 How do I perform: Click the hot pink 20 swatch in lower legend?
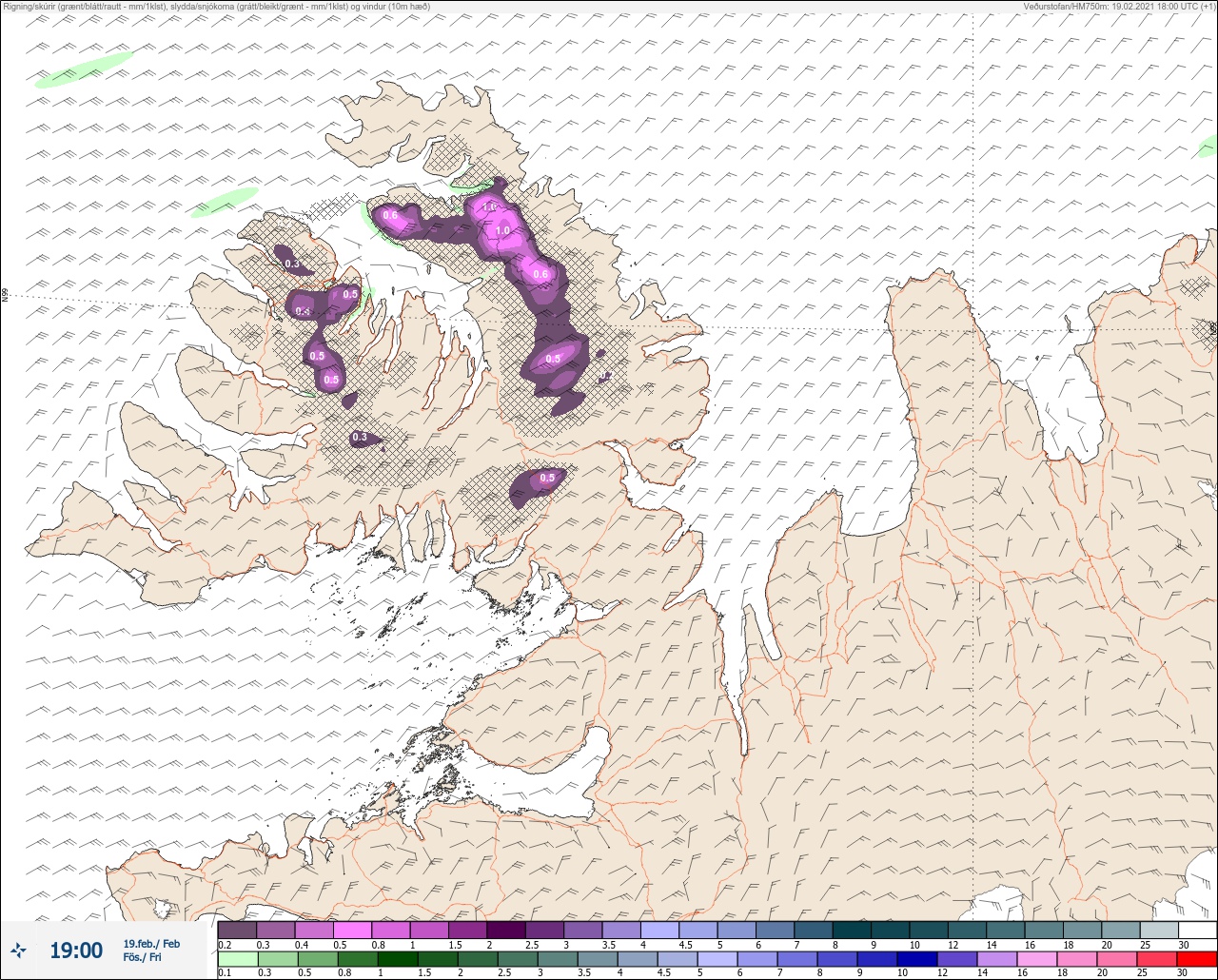click(1117, 959)
